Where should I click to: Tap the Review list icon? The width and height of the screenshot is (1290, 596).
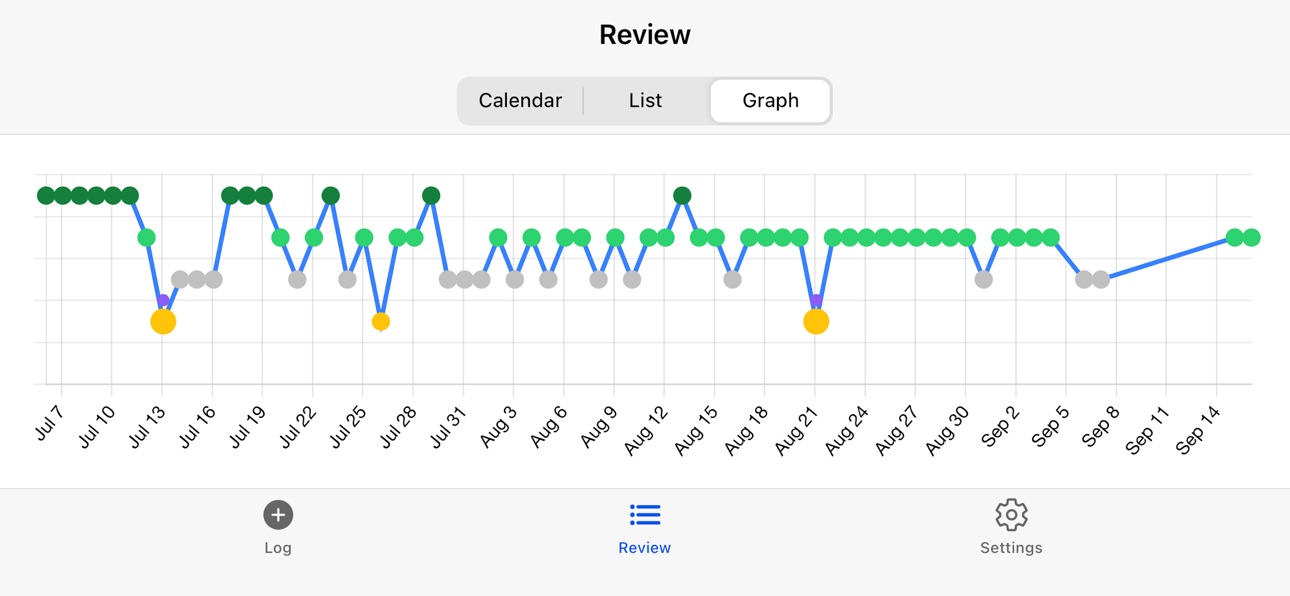point(645,515)
